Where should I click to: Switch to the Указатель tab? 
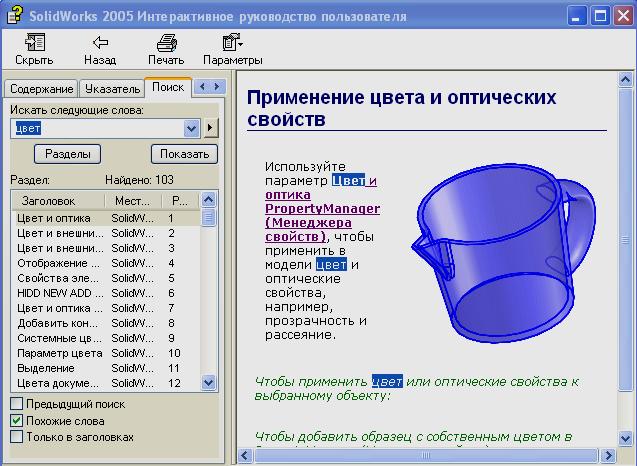click(x=113, y=89)
